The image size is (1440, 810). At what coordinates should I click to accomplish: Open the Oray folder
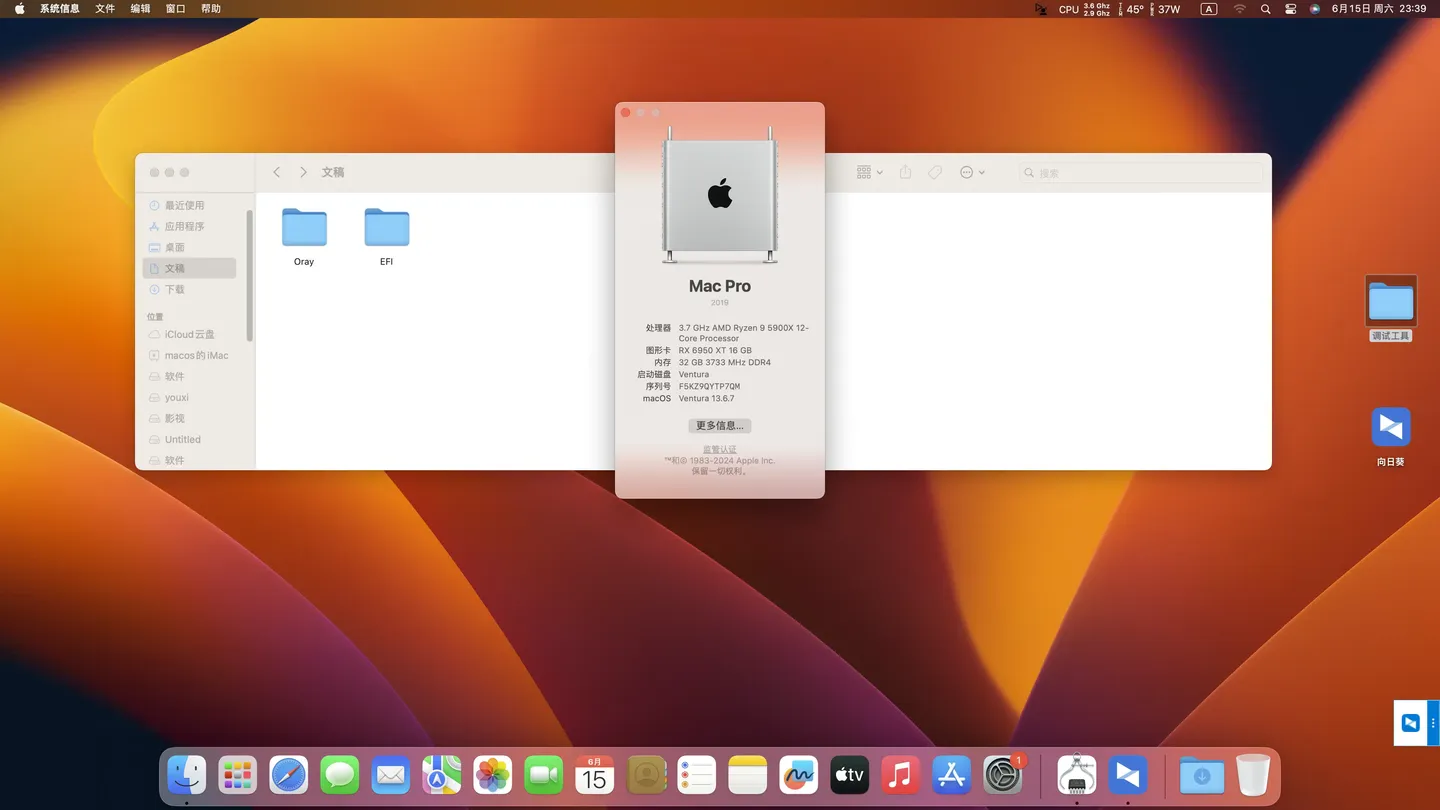pyautogui.click(x=304, y=229)
